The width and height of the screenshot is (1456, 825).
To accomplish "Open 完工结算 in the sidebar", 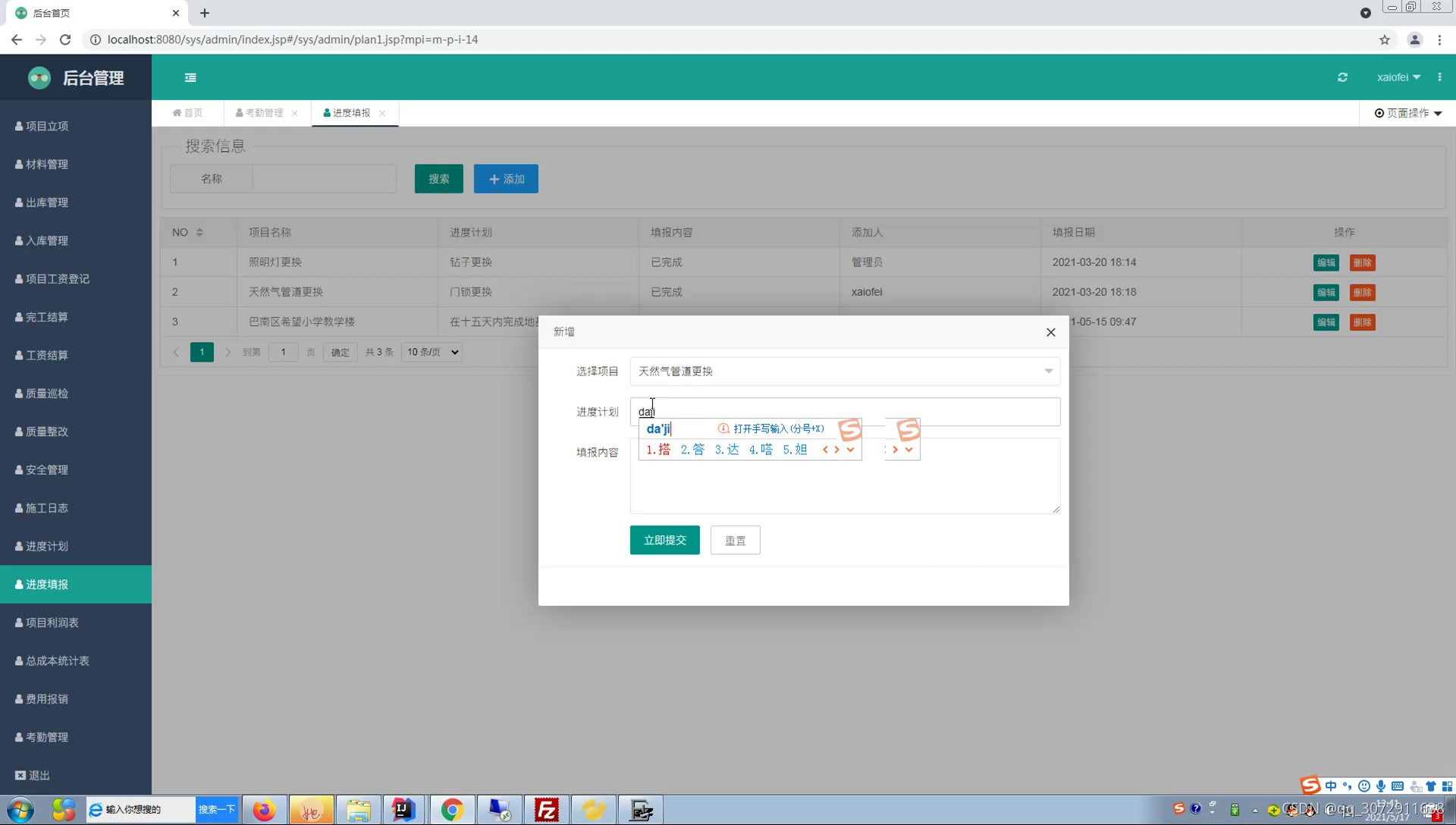I will point(76,317).
